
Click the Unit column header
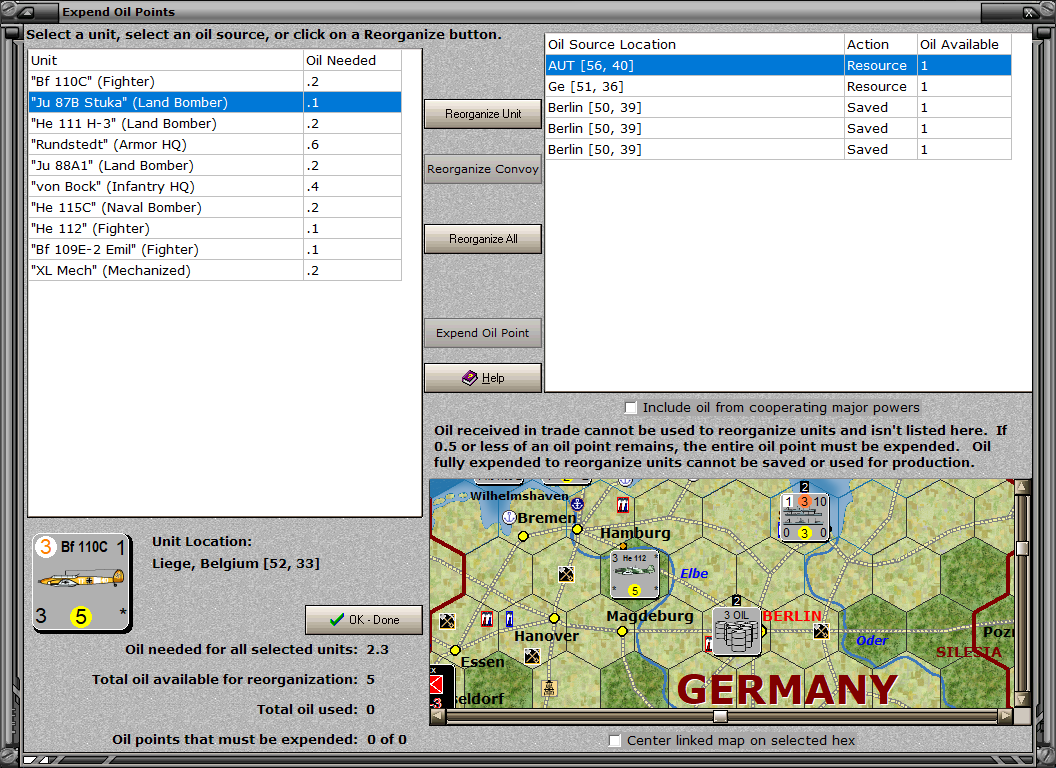pyautogui.click(x=166, y=61)
